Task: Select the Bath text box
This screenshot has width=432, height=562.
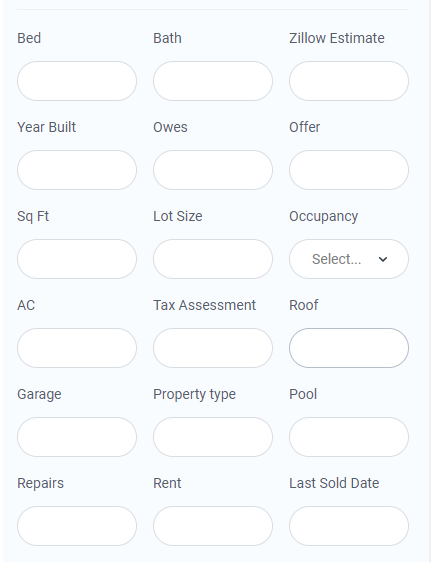Action: [213, 81]
